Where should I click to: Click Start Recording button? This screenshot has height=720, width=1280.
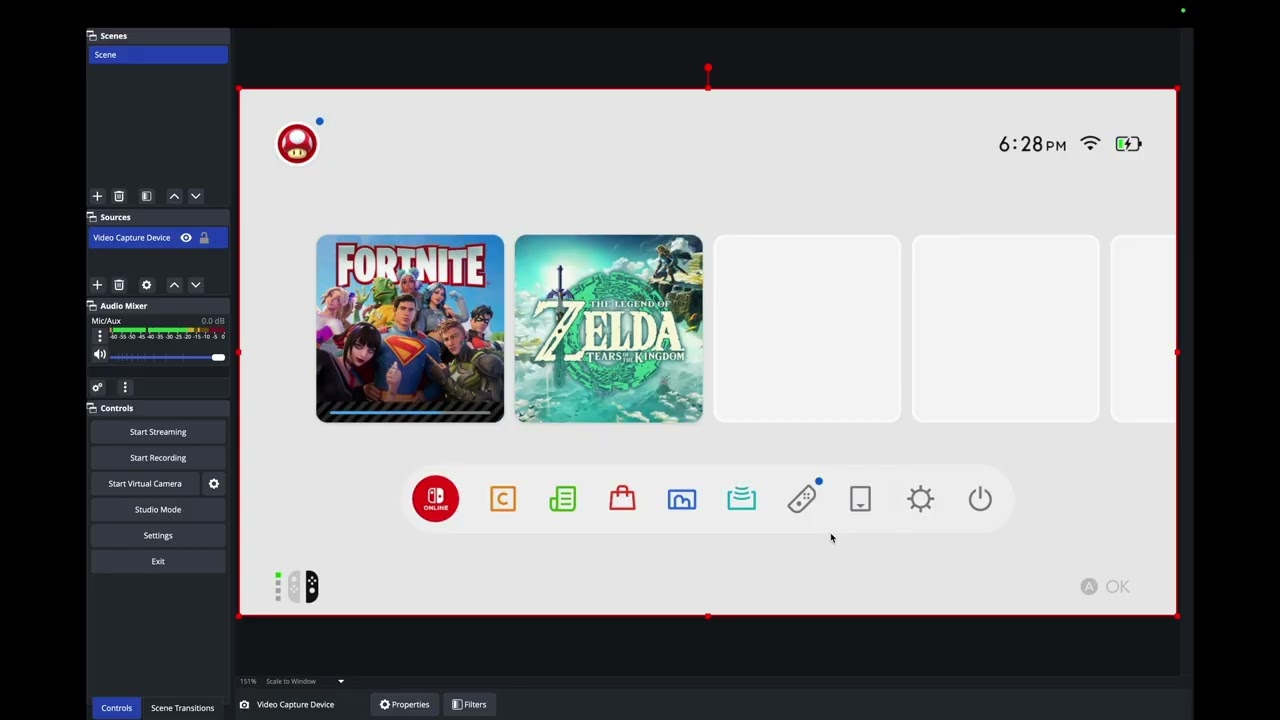158,458
